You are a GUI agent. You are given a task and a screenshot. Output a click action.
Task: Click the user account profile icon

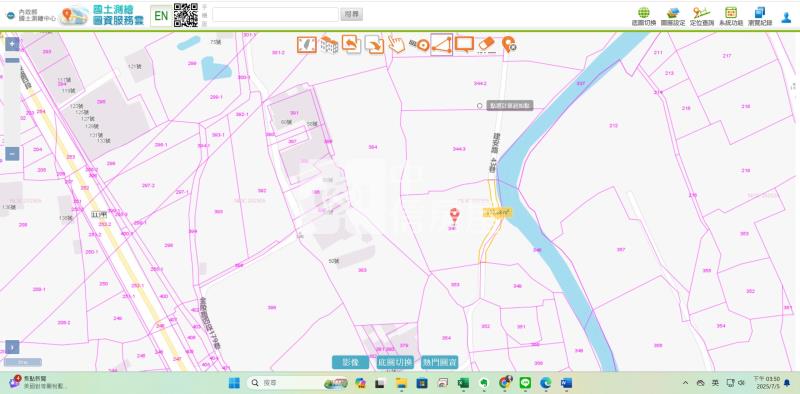click(786, 17)
